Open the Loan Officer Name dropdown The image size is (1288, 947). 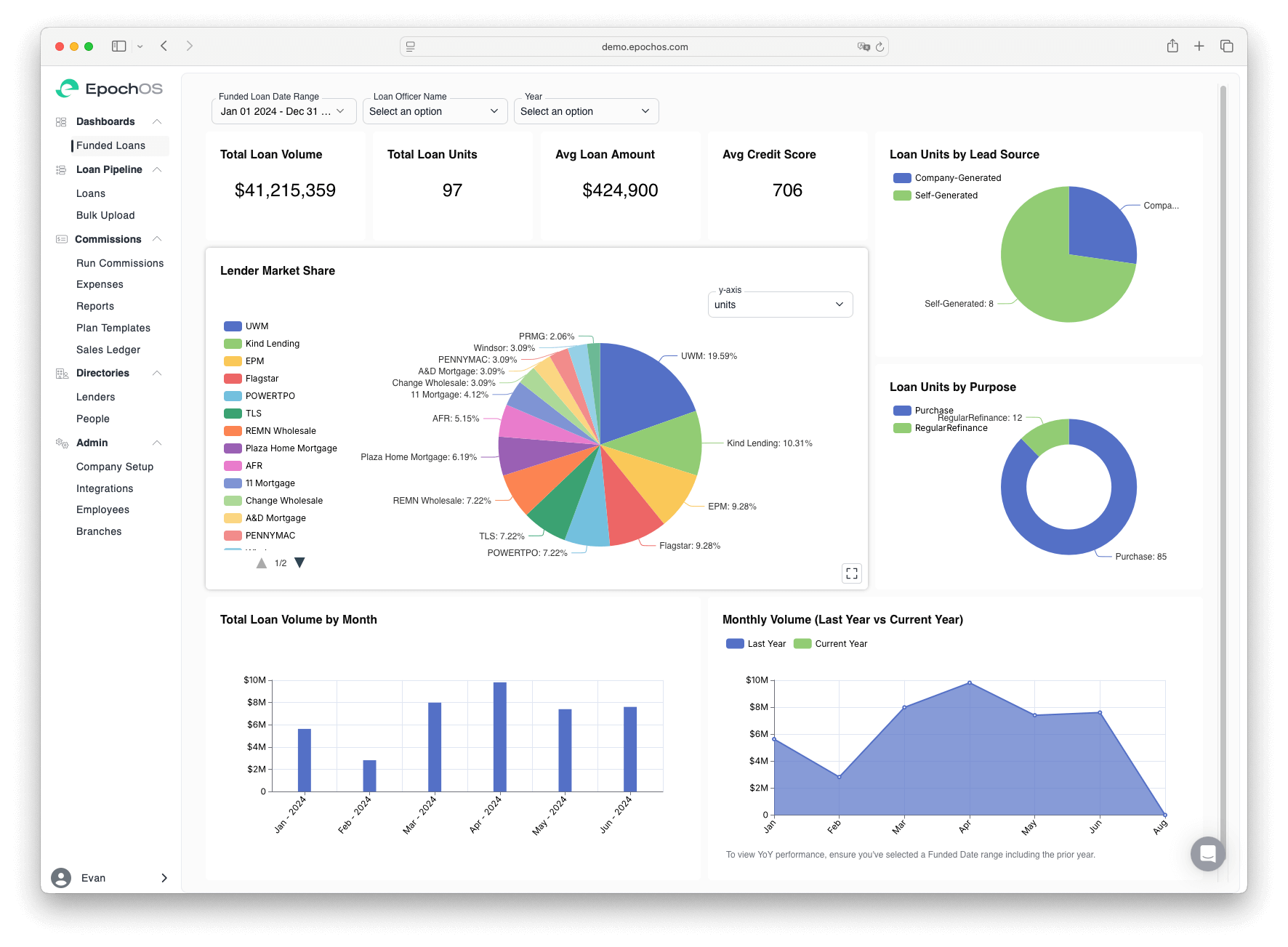[435, 111]
